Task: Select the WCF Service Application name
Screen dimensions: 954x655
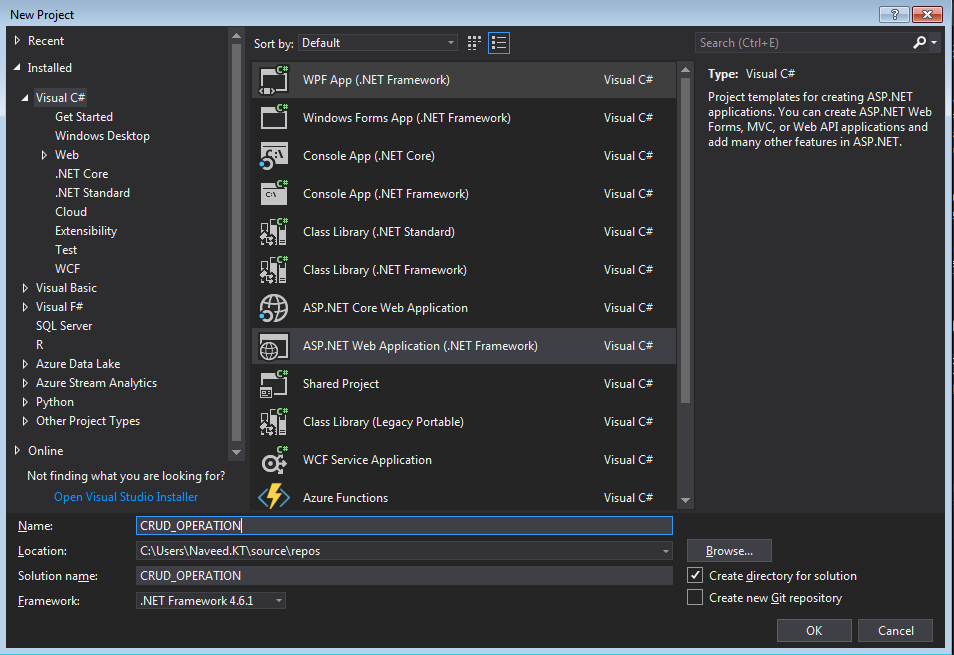Action: [367, 460]
